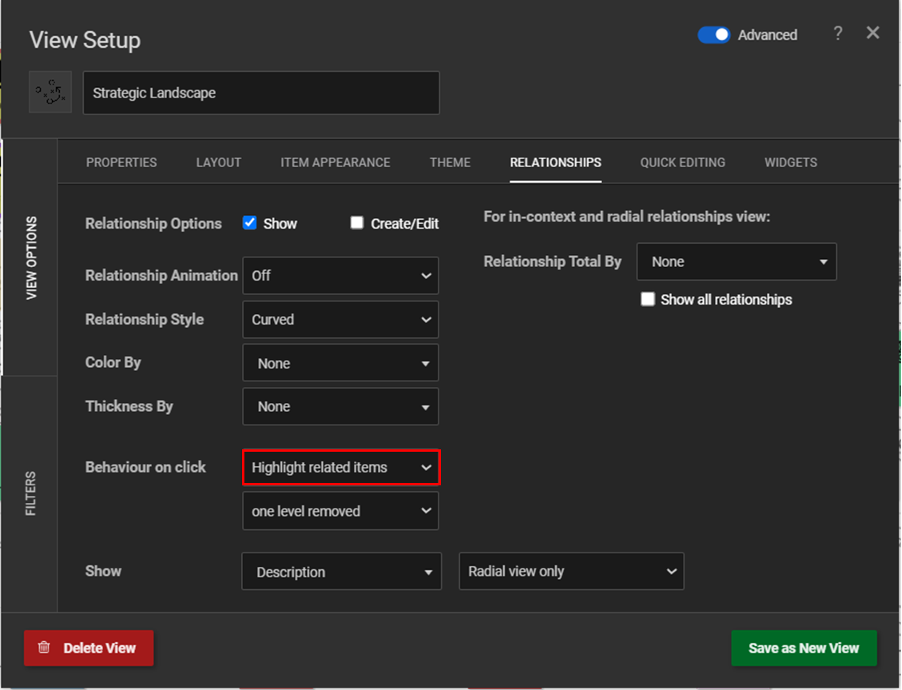Viewport: 902px width, 690px height.
Task: Open help with the question mark icon
Action: tap(838, 33)
